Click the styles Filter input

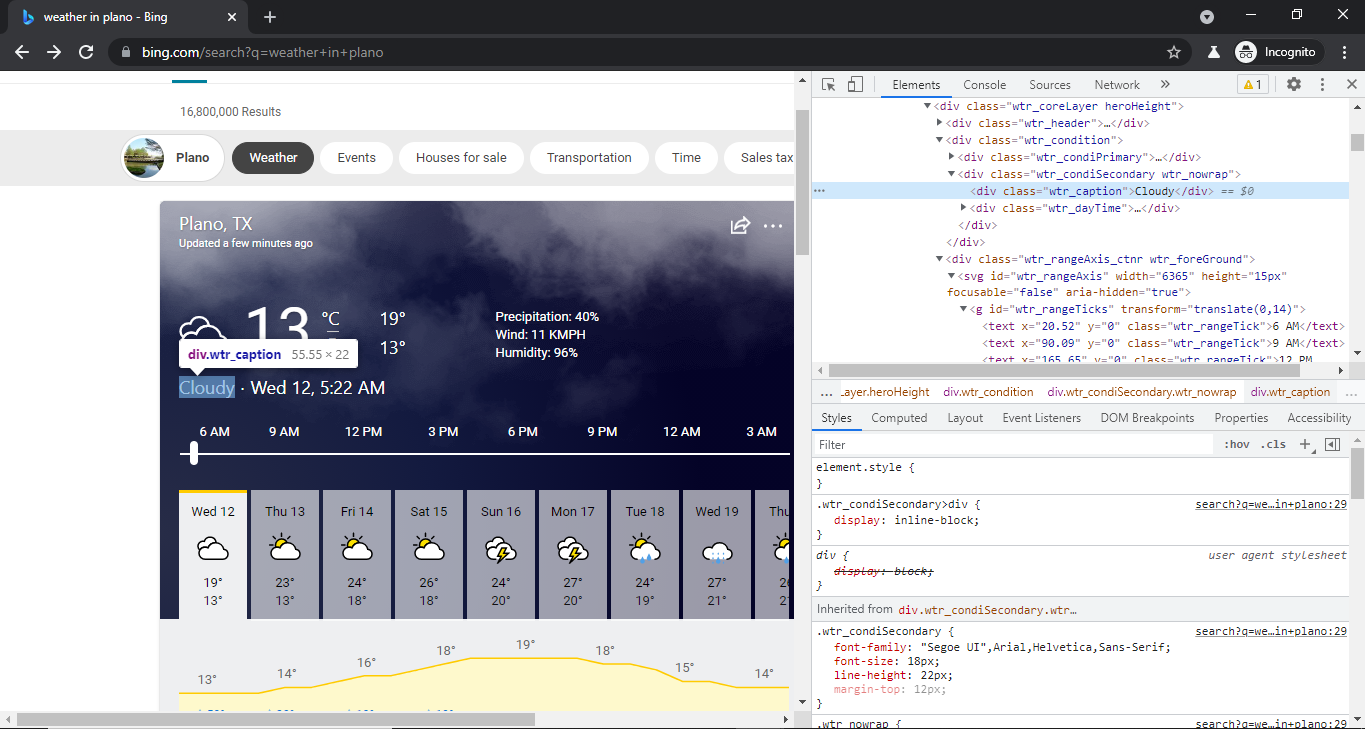click(x=1012, y=445)
